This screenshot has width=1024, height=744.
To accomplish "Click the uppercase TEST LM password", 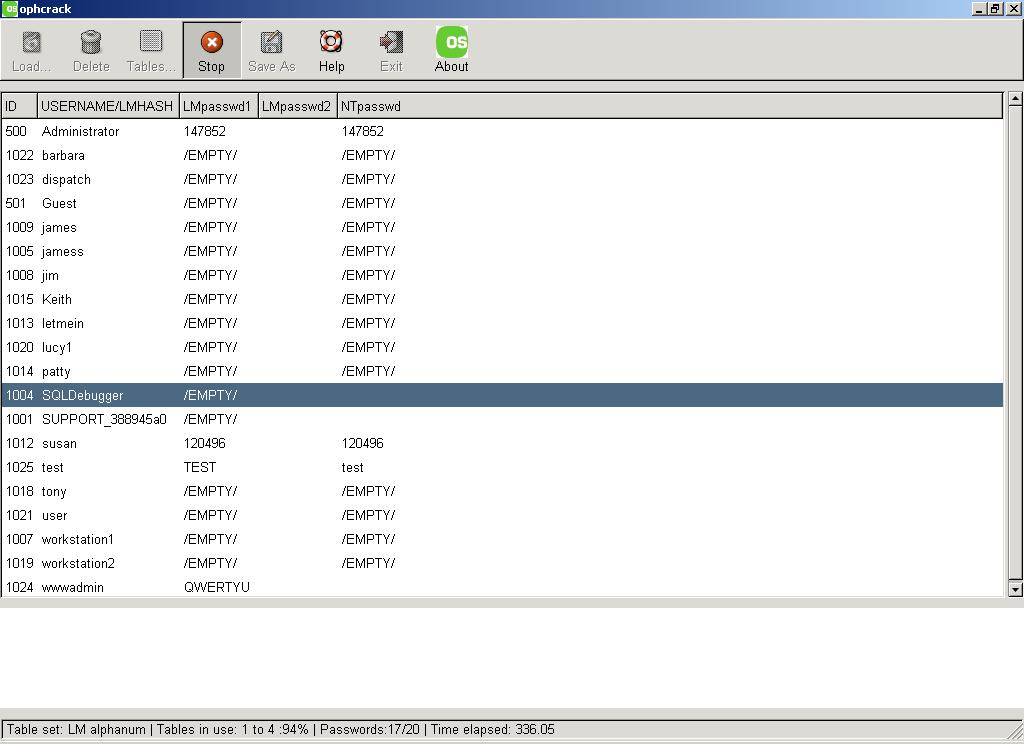I will [x=200, y=468].
